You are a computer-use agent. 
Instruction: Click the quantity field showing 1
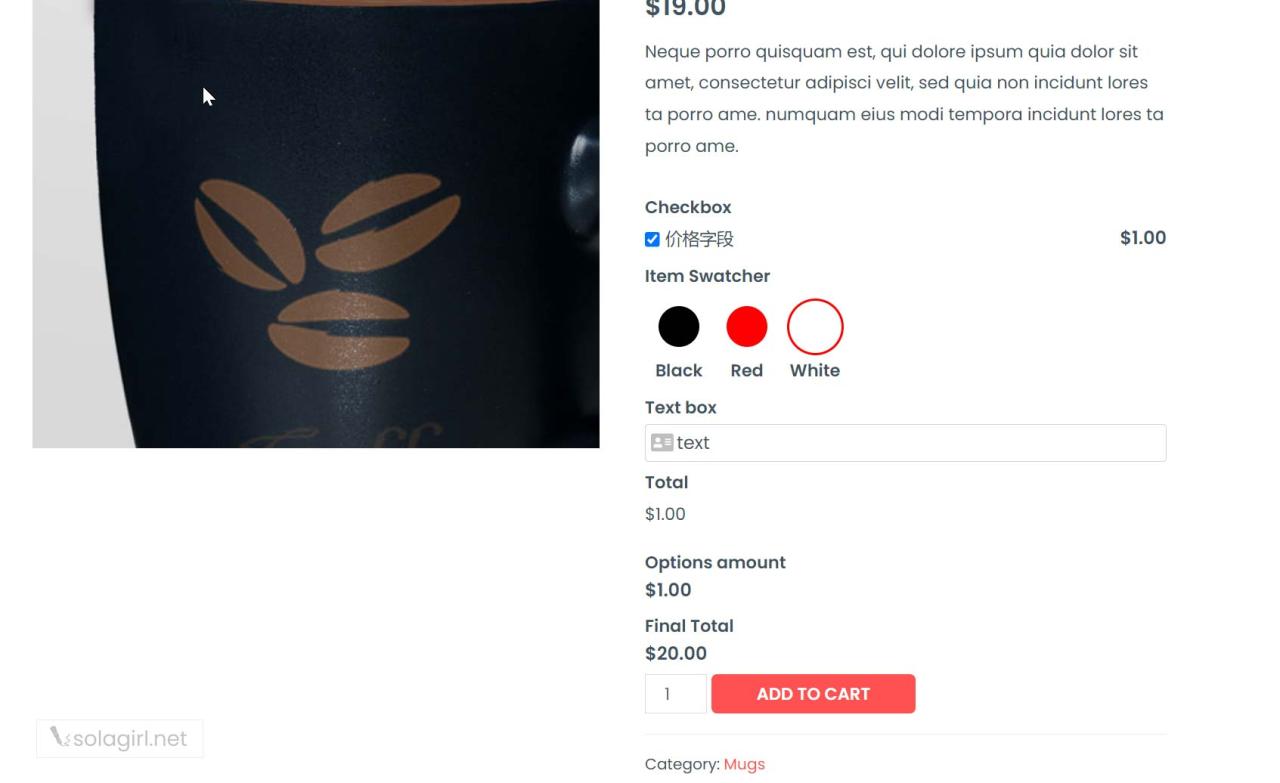675,693
